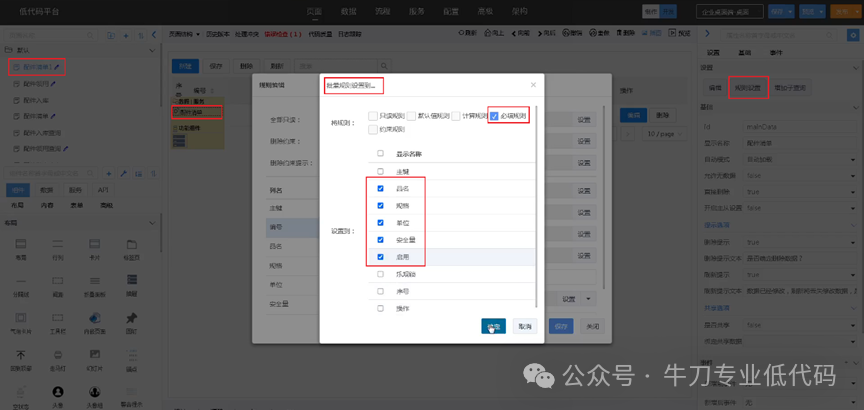
Task: Collapse the left panel with the blue chevron
Action: click(154, 35)
